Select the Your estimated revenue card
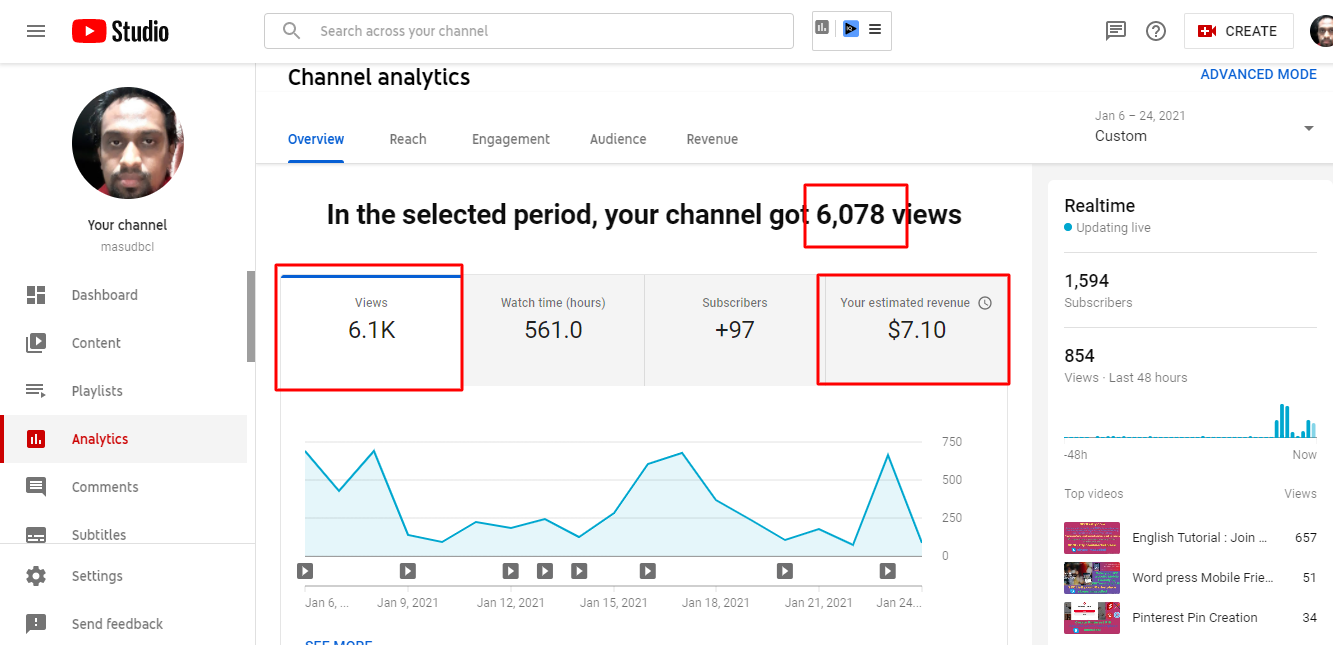The width and height of the screenshot is (1333, 645). coord(916,330)
